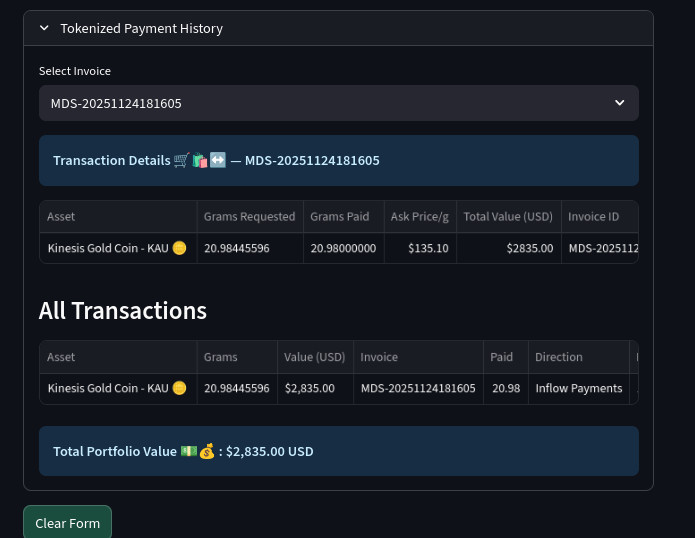Select the Inflow Payments cell

click(x=578, y=388)
